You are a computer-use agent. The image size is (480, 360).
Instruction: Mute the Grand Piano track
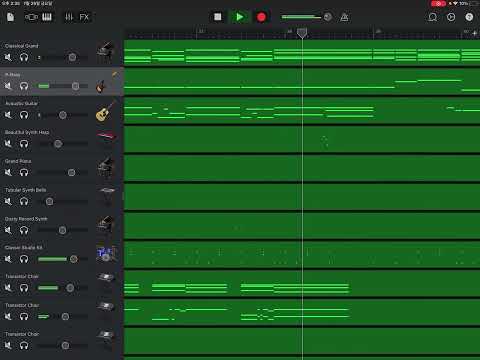pos(8,172)
